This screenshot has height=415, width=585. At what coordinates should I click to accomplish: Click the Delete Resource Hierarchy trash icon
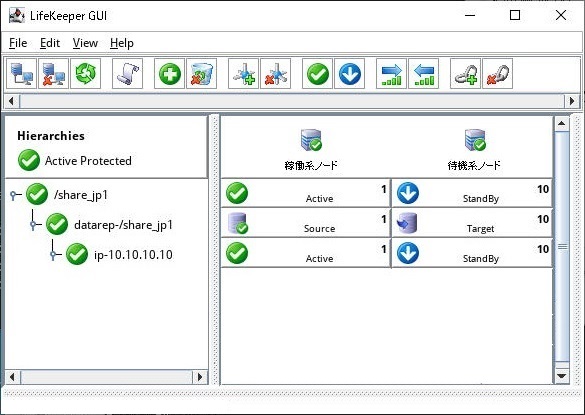pyautogui.click(x=201, y=74)
